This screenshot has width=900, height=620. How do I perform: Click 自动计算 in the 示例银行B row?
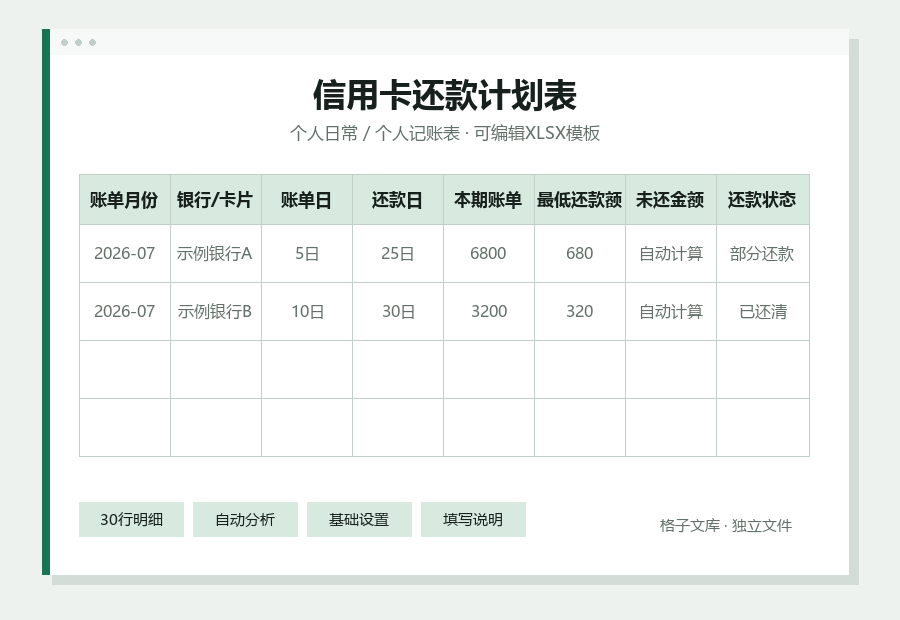click(x=670, y=311)
